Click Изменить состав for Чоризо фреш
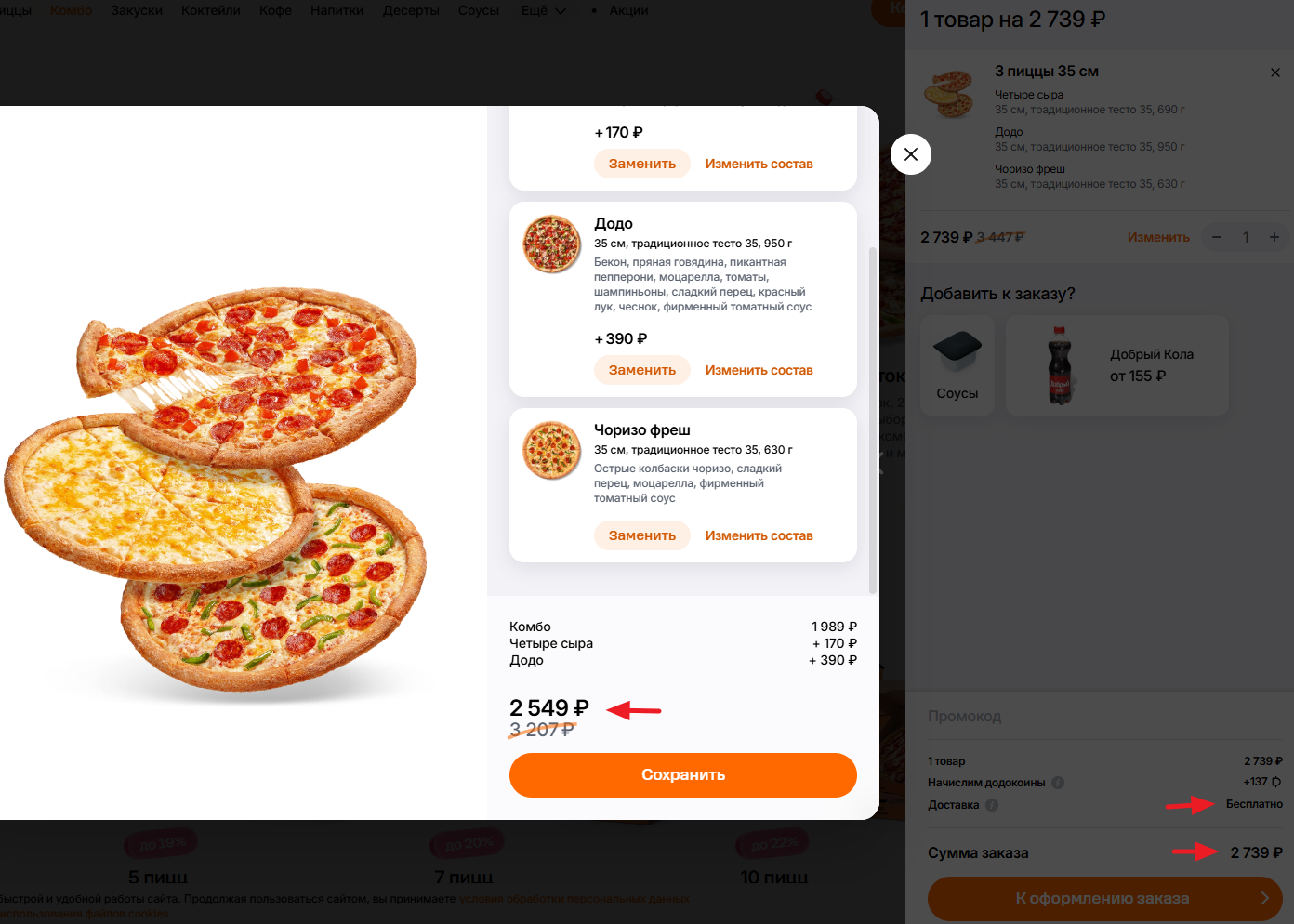This screenshot has width=1294, height=924. pyautogui.click(x=759, y=535)
